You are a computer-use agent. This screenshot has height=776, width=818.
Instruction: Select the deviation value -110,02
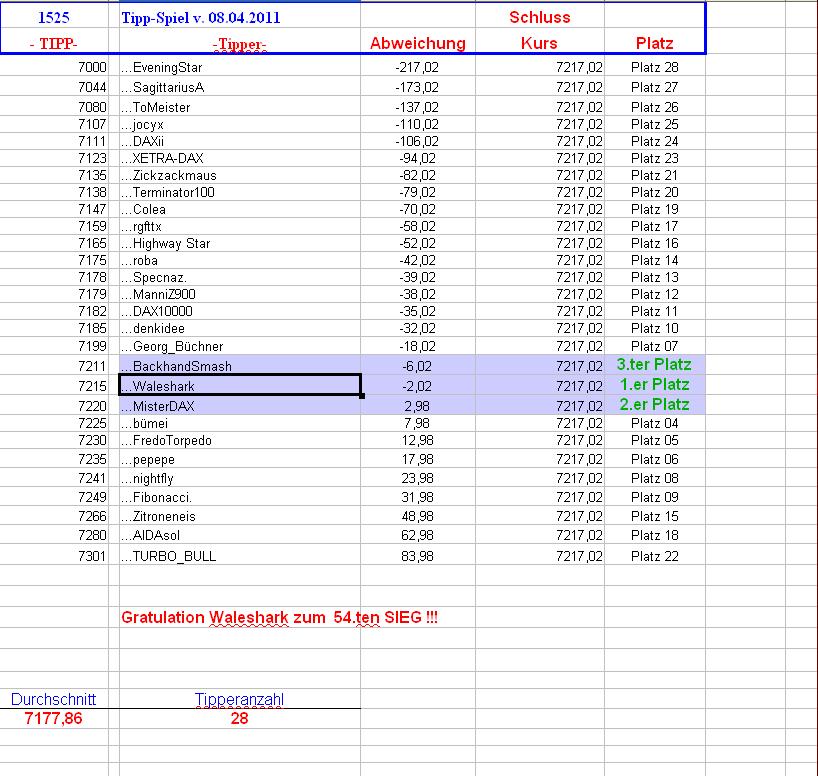(418, 124)
